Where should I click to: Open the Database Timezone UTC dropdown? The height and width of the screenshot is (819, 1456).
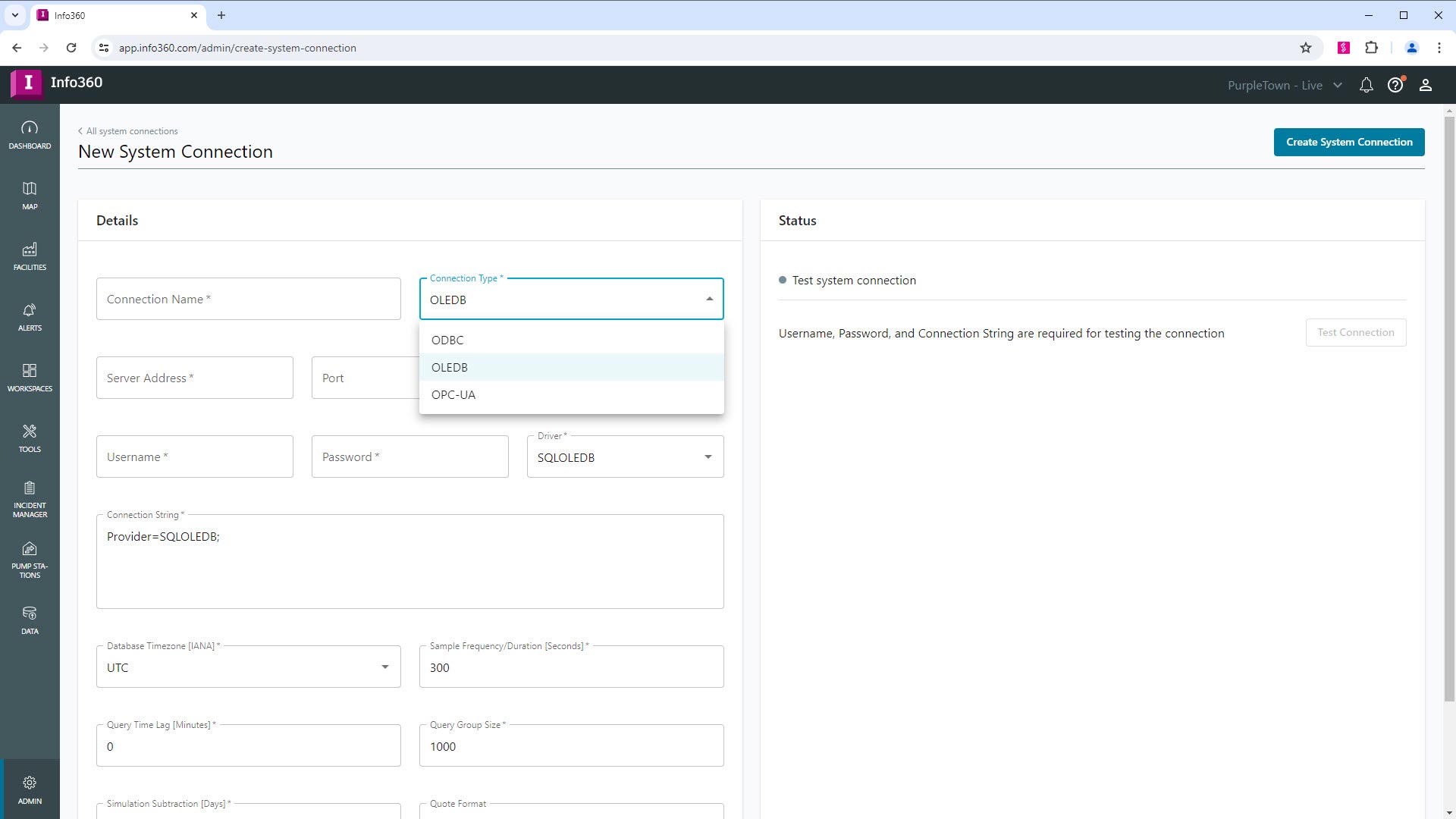coord(384,667)
